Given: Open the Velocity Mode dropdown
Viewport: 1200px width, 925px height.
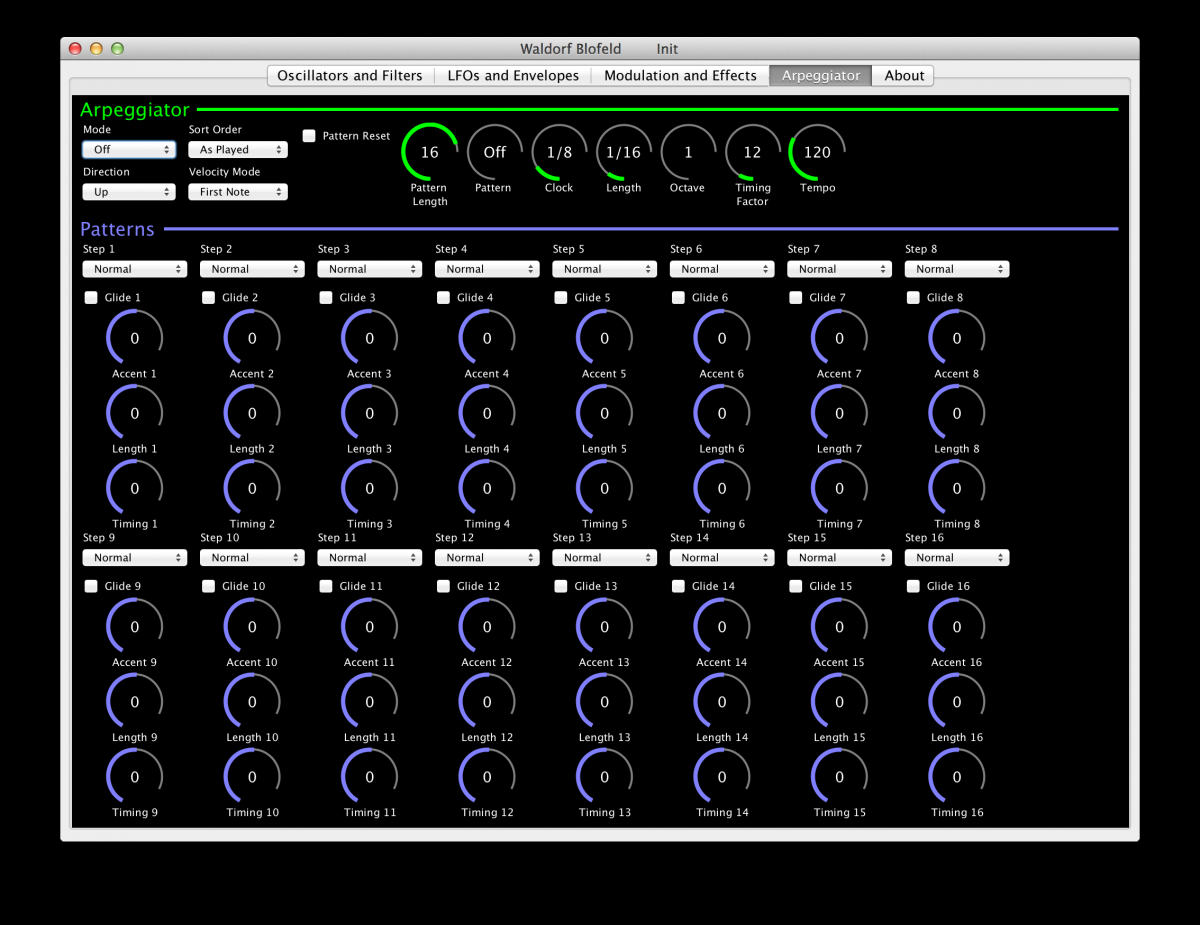Looking at the screenshot, I should click(238, 192).
